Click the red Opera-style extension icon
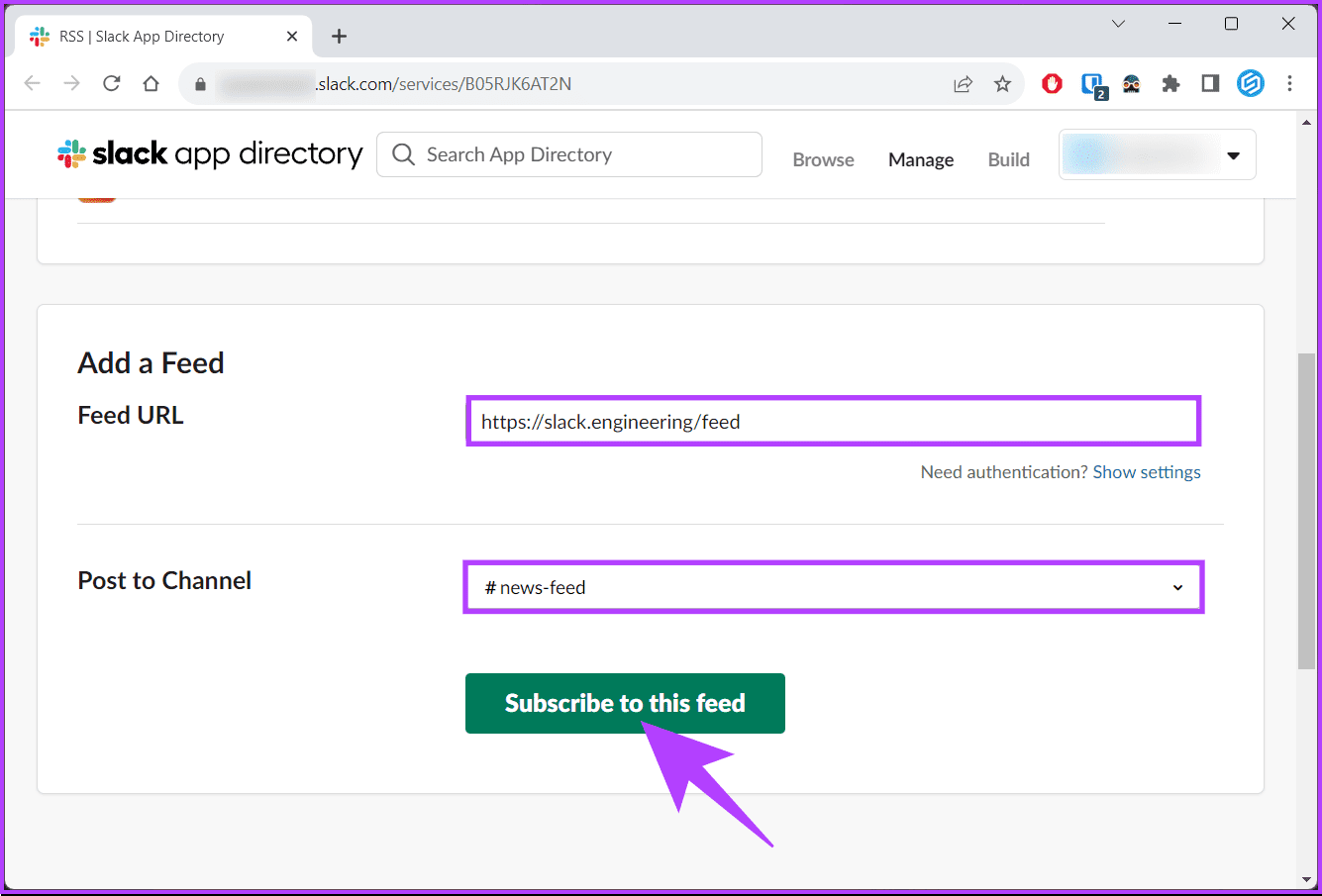Screen dimensions: 1322x896 click(x=1052, y=84)
